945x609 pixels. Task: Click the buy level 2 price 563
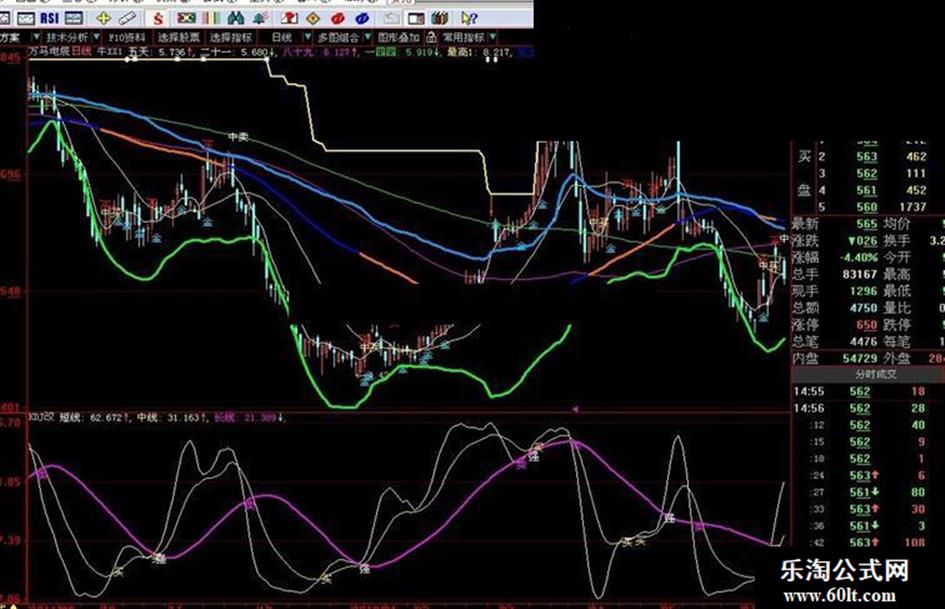click(867, 157)
